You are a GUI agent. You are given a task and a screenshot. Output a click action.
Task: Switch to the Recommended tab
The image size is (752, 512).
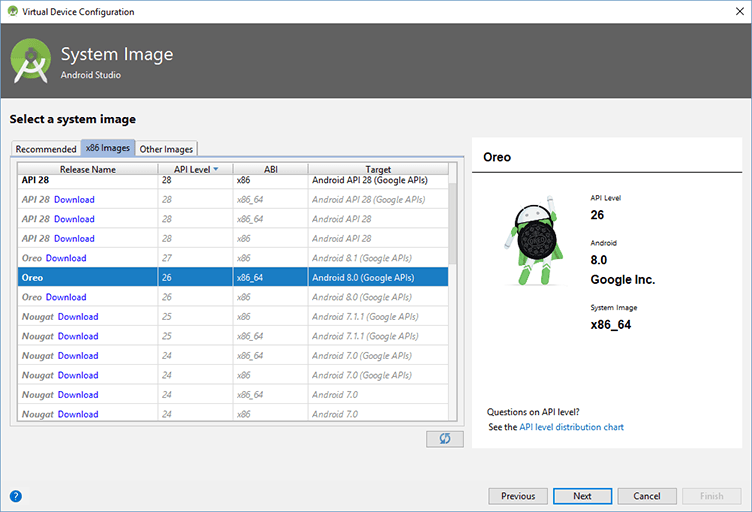46,149
